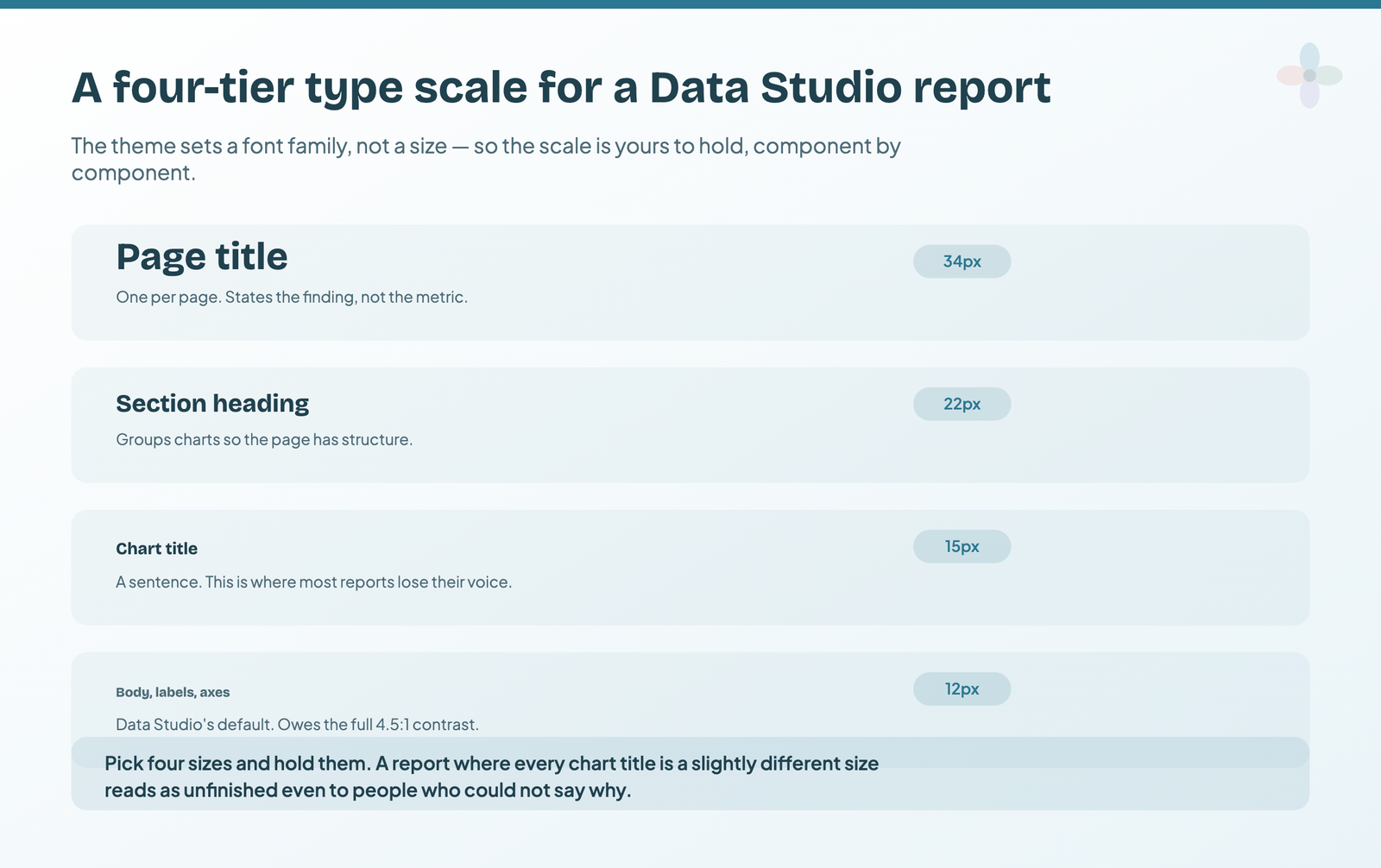This screenshot has height=868, width=1381.
Task: Click the 'Section heading' sample text
Action: (212, 404)
